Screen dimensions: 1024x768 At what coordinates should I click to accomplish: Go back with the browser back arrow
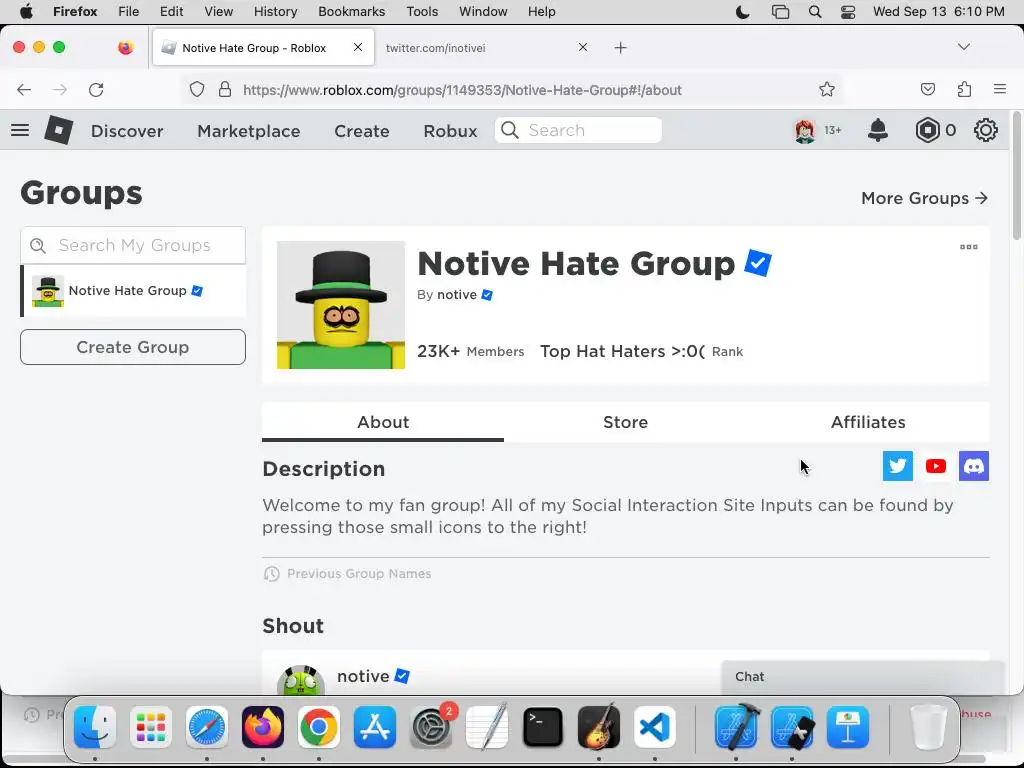[24, 89]
